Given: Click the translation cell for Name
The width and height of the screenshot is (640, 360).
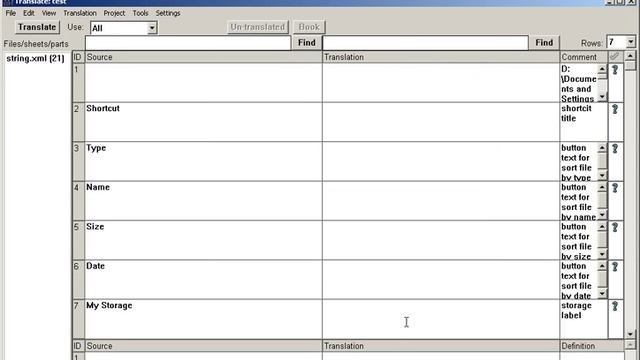Looking at the screenshot, I should pos(441,201).
